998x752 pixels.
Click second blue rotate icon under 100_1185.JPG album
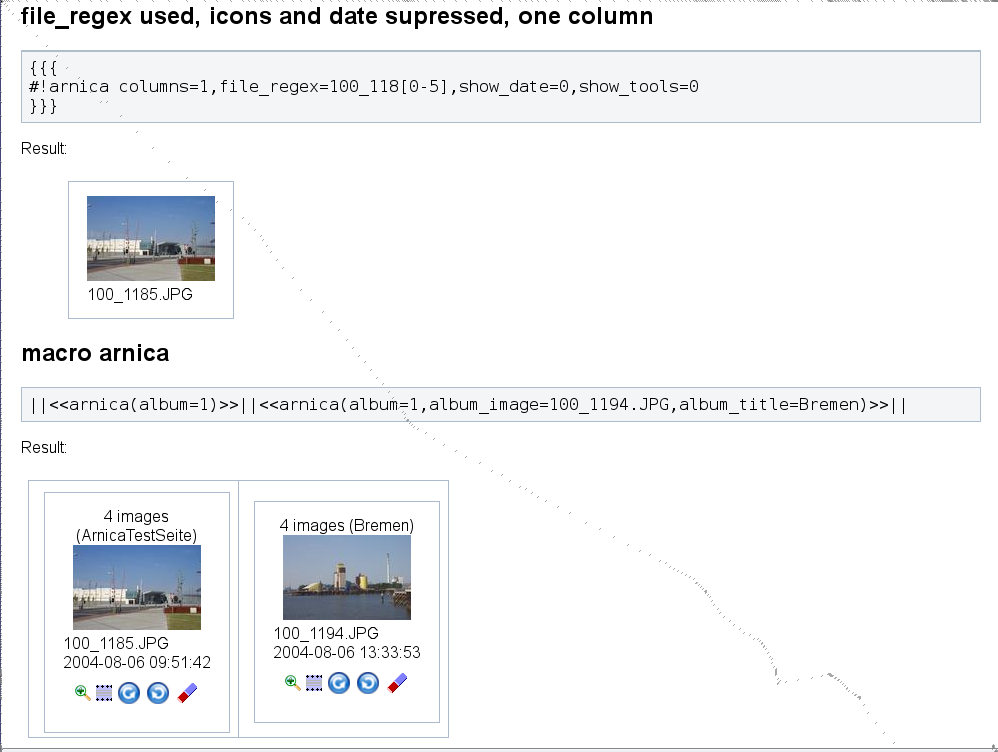(x=158, y=692)
